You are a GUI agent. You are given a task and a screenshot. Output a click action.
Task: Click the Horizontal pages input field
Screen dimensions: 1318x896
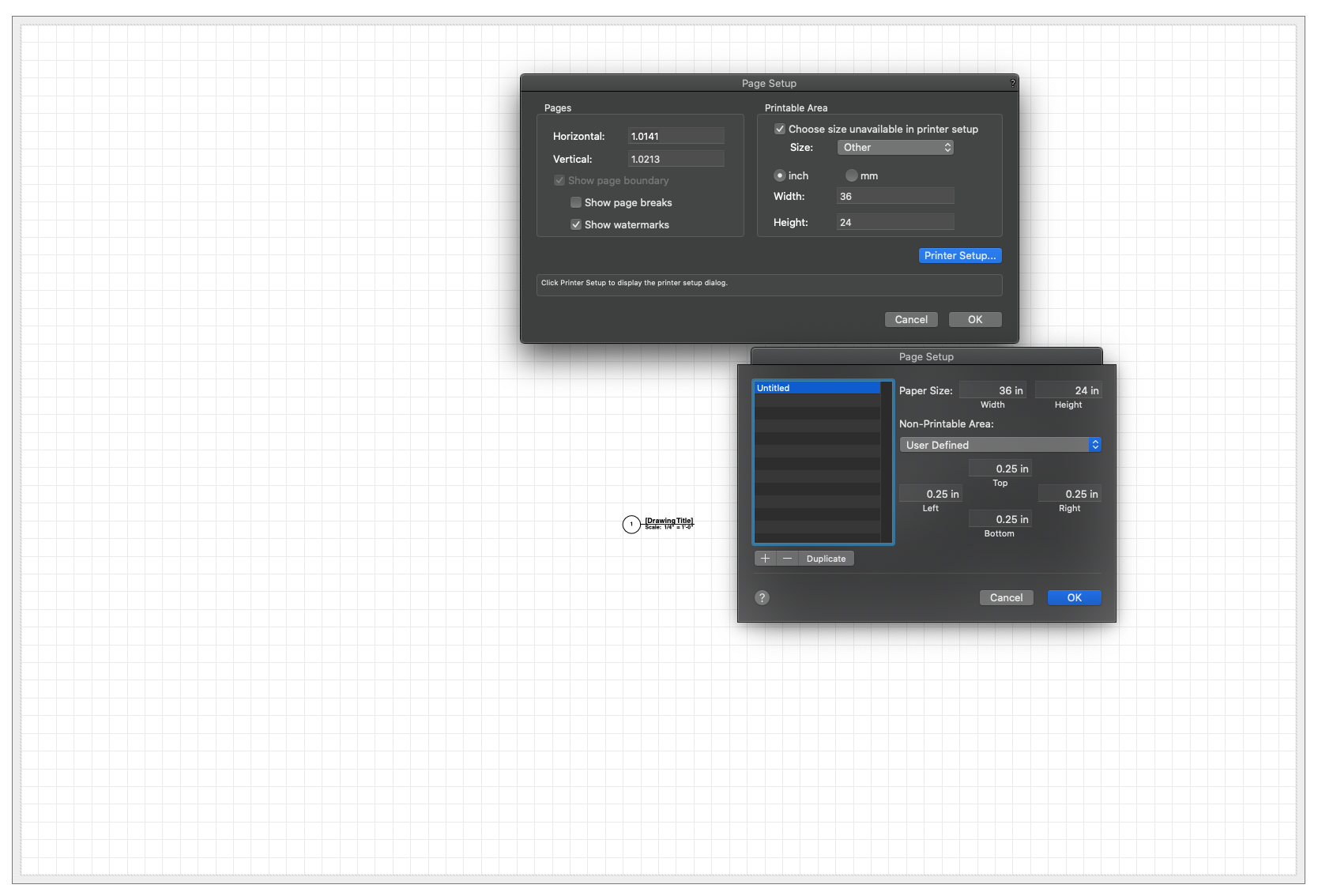[x=675, y=135]
